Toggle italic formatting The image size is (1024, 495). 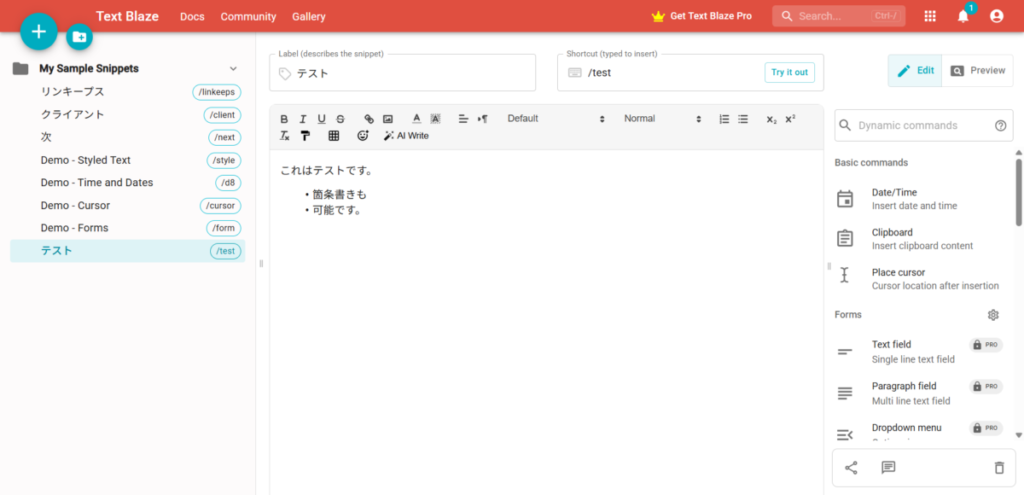pos(302,119)
